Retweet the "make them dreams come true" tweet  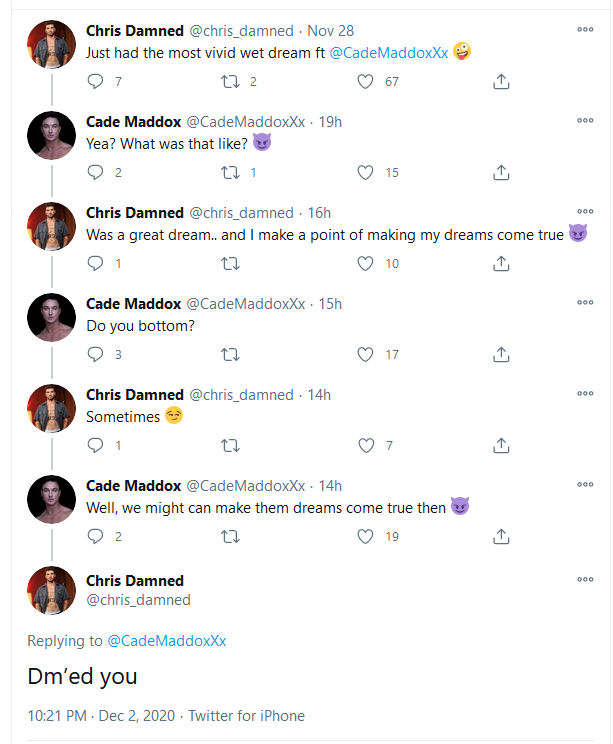click(231, 536)
